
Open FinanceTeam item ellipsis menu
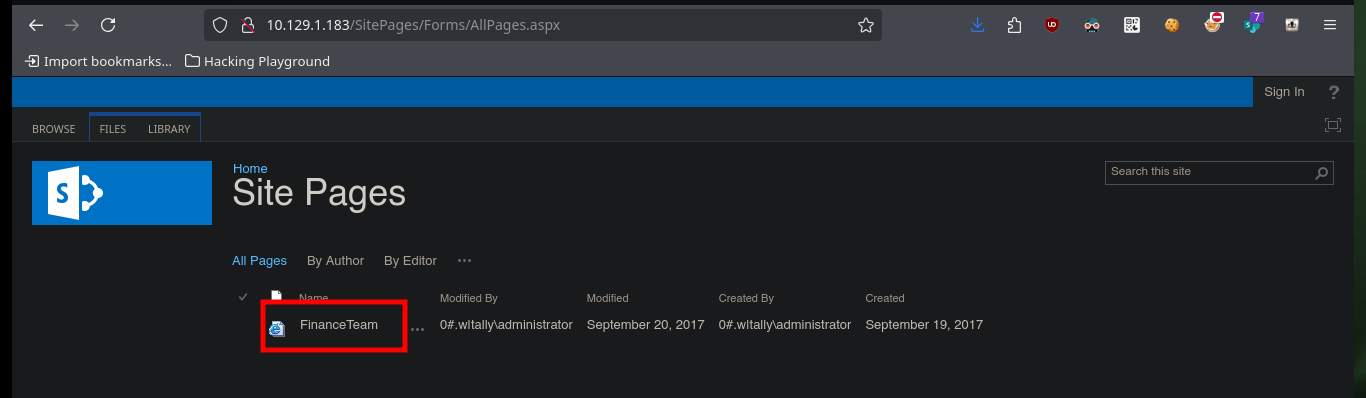pos(417,328)
